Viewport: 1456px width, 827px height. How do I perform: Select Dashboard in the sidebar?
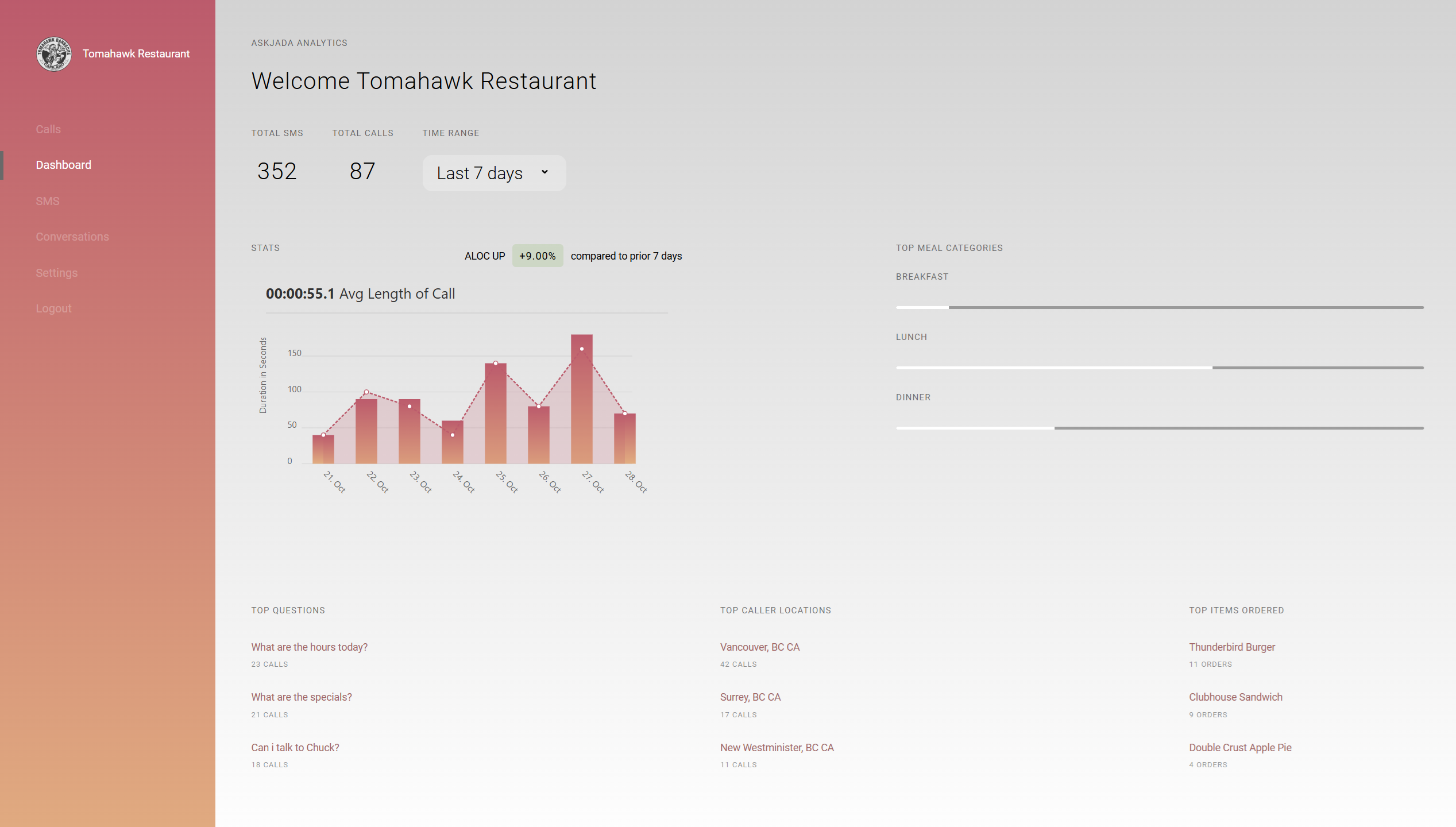click(63, 165)
